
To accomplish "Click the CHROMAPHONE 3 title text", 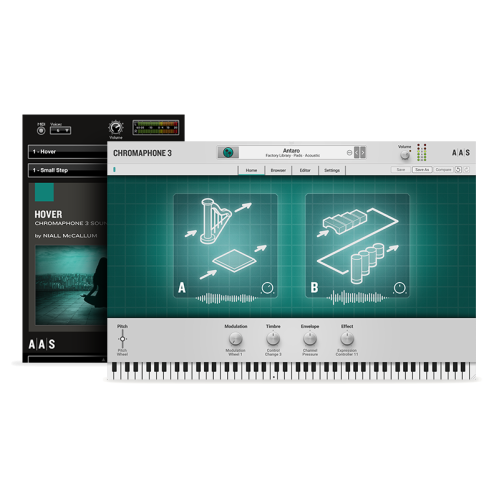I will point(142,153).
